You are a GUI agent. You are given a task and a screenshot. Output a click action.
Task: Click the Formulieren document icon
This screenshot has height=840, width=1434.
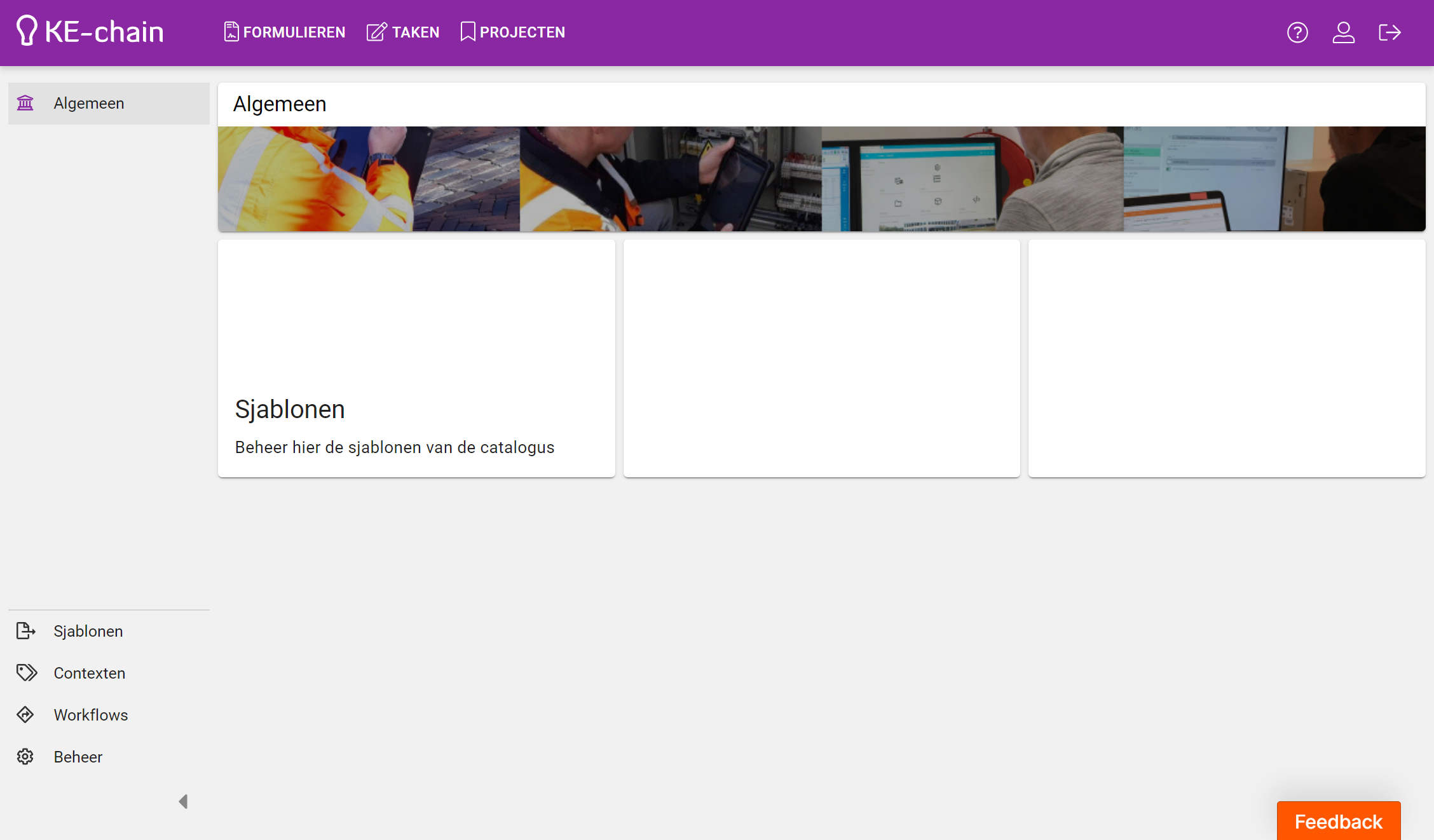tap(231, 32)
